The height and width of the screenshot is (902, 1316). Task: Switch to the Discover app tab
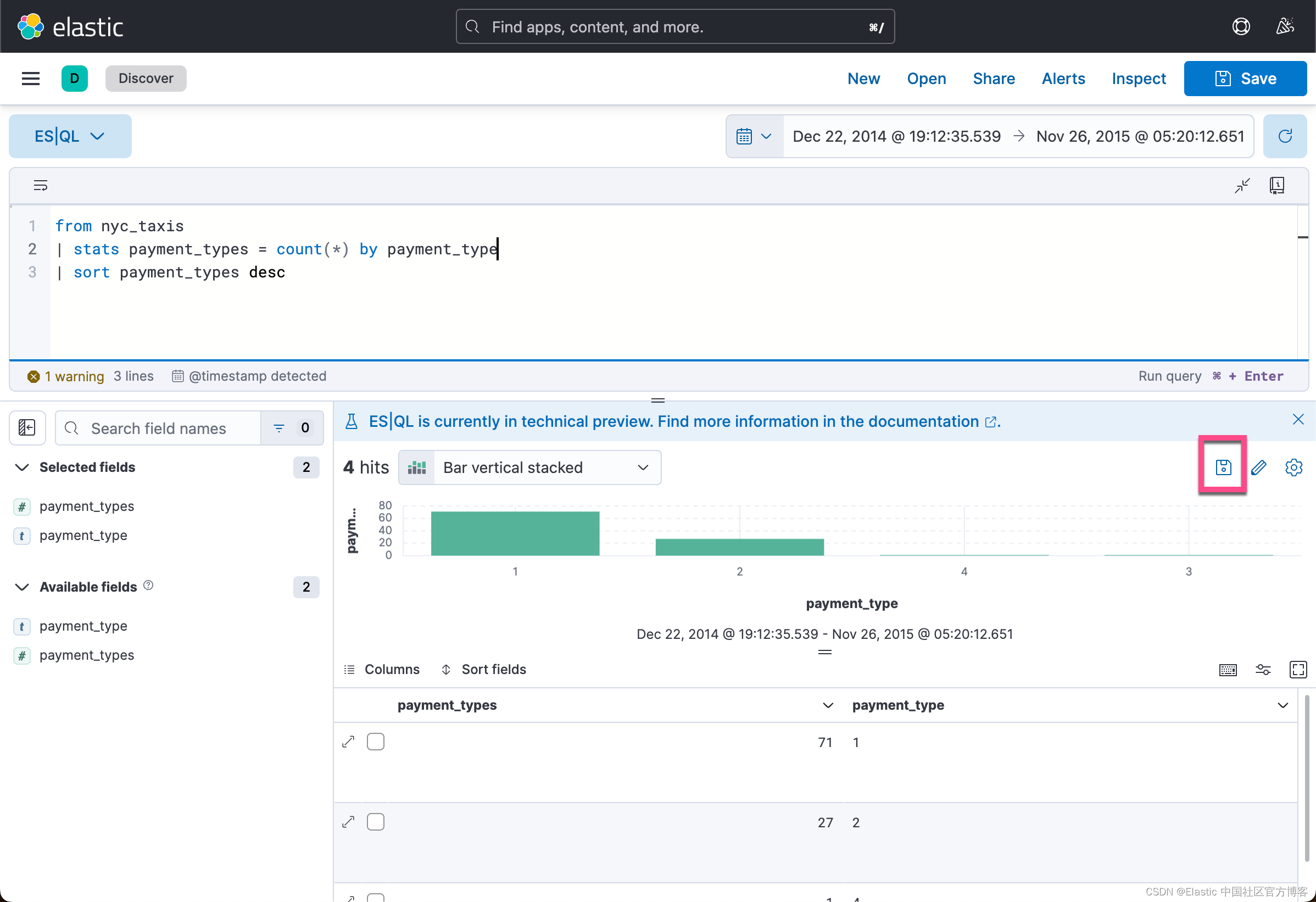(146, 78)
